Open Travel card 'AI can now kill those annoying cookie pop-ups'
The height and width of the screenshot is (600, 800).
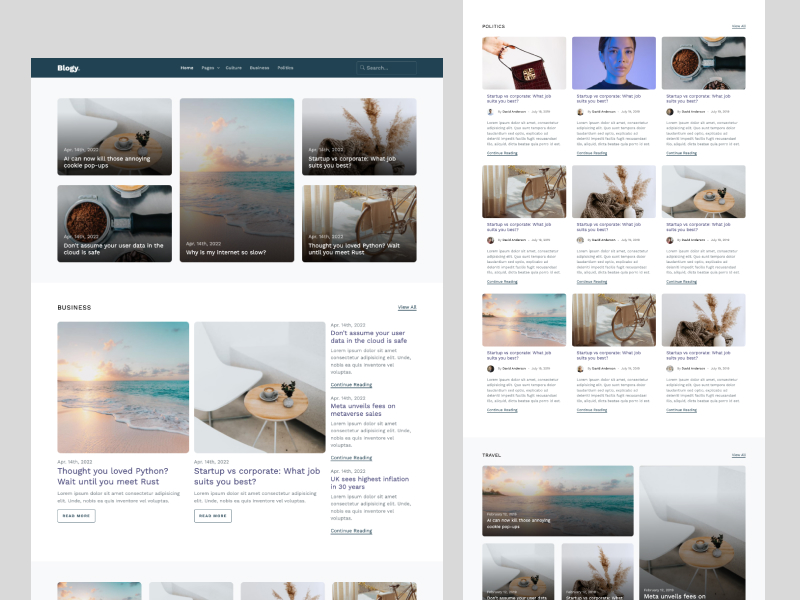[558, 501]
